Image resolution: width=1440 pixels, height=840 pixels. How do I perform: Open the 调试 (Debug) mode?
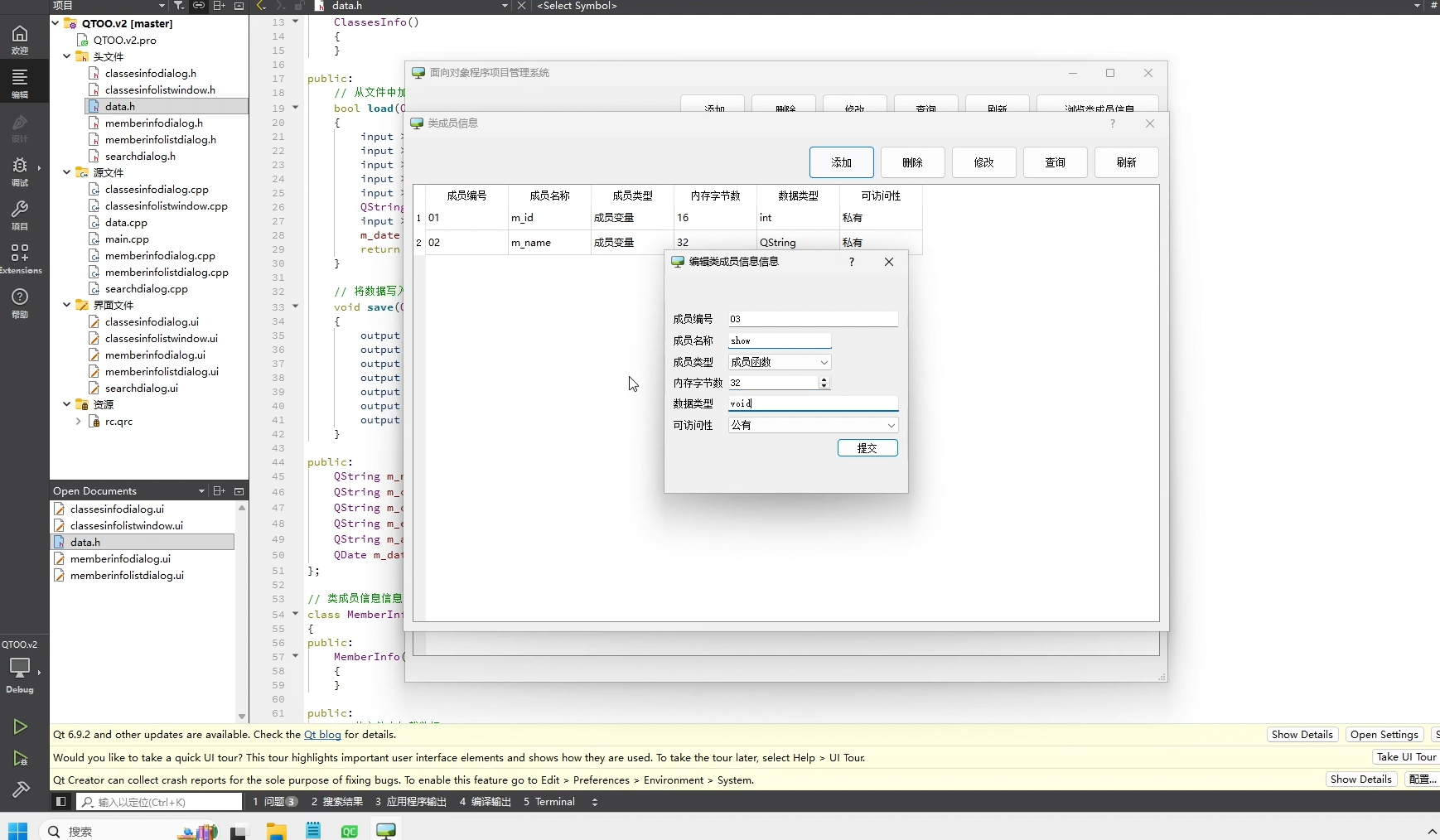(x=20, y=171)
